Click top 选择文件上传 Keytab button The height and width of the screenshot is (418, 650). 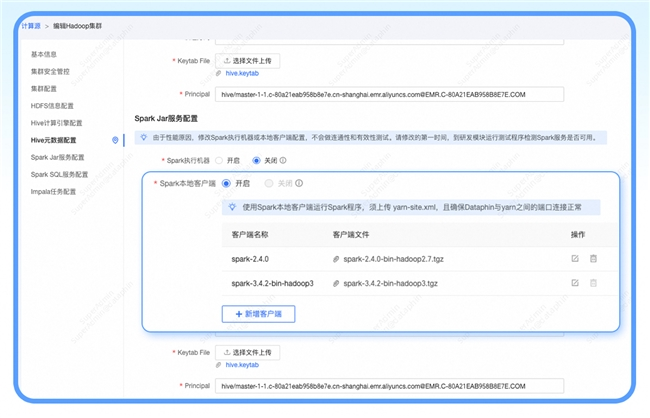coord(248,61)
